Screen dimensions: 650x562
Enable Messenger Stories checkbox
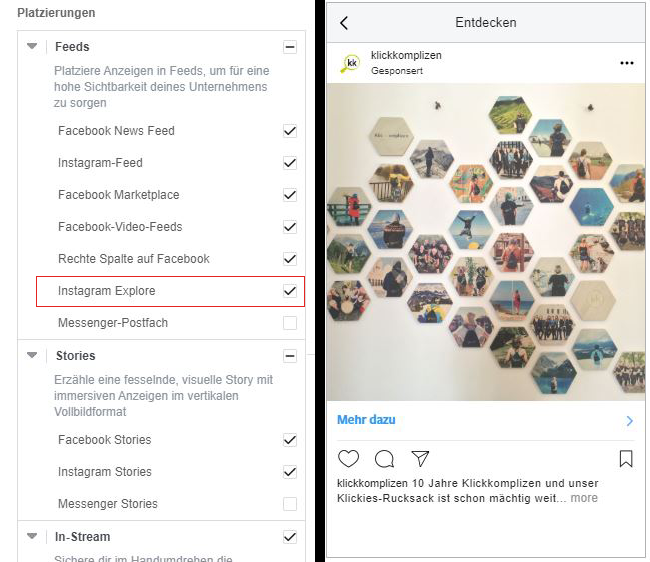click(290, 504)
